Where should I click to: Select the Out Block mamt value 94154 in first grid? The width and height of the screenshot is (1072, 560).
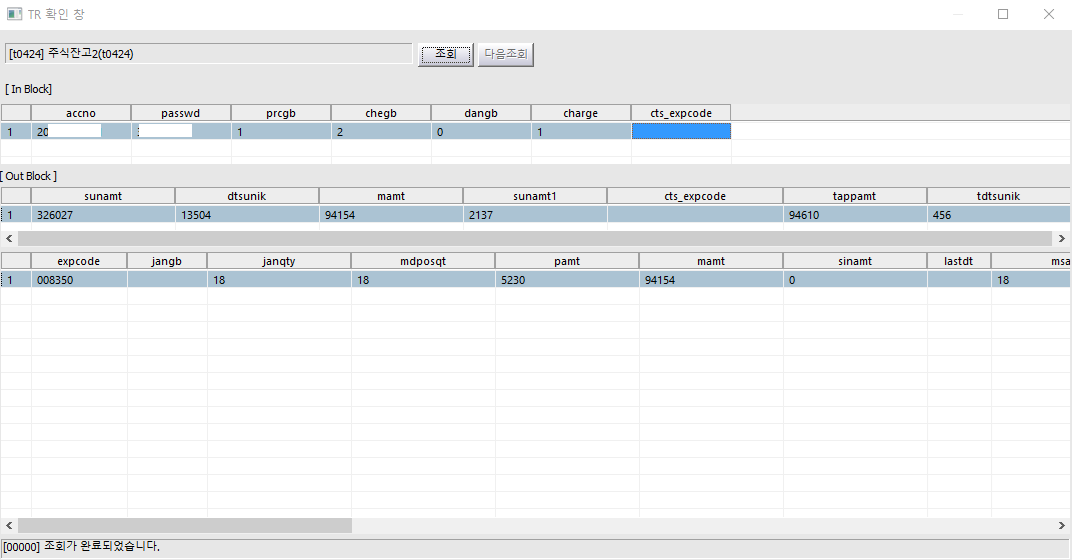[x=391, y=215]
